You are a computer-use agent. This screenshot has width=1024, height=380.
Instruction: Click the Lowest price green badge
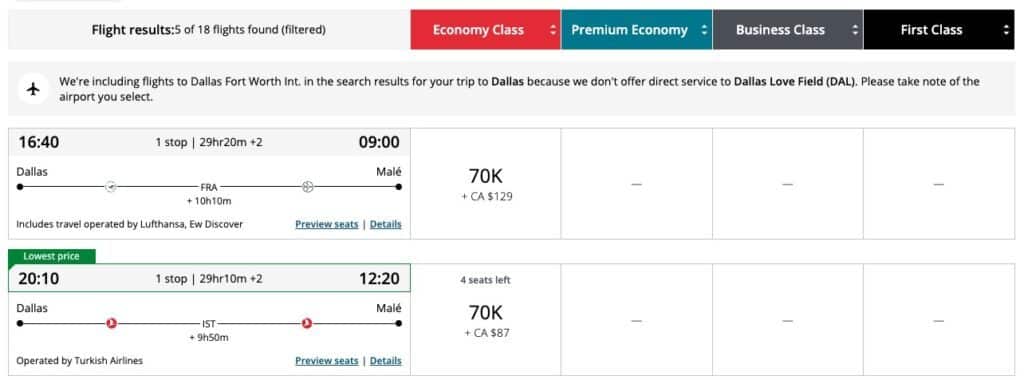click(x=52, y=257)
